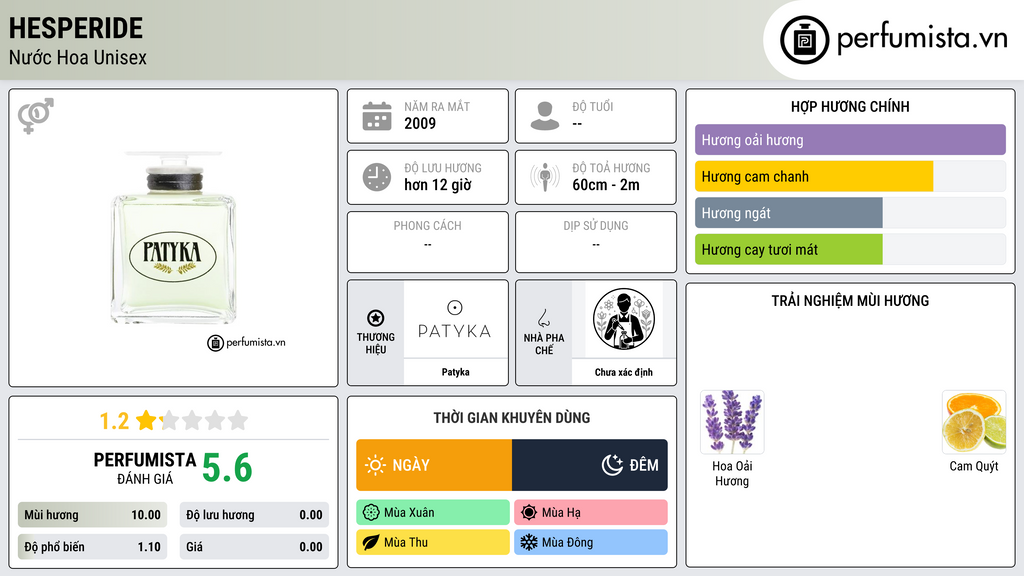Click the sillage icon for Độ toả hương
The width and height of the screenshot is (1024, 576).
tap(545, 177)
